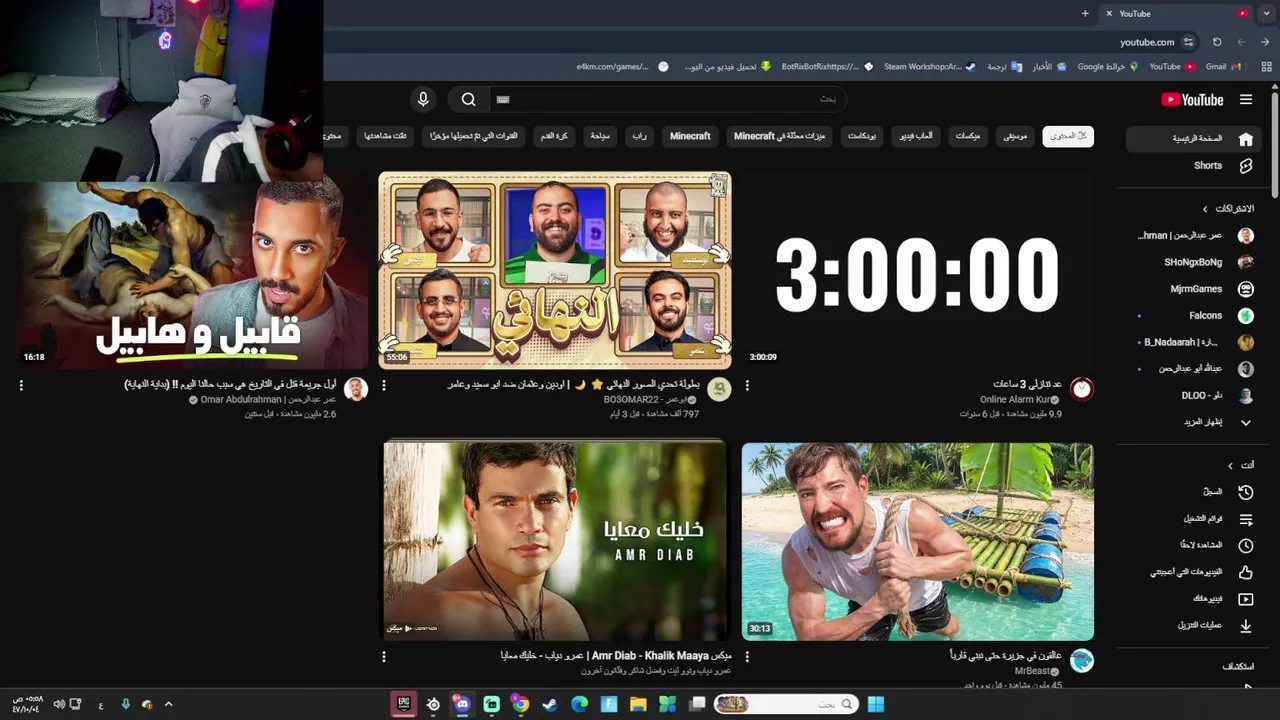The width and height of the screenshot is (1280, 720).
Task: Select the Rap (راب) filter chip
Action: 639,136
